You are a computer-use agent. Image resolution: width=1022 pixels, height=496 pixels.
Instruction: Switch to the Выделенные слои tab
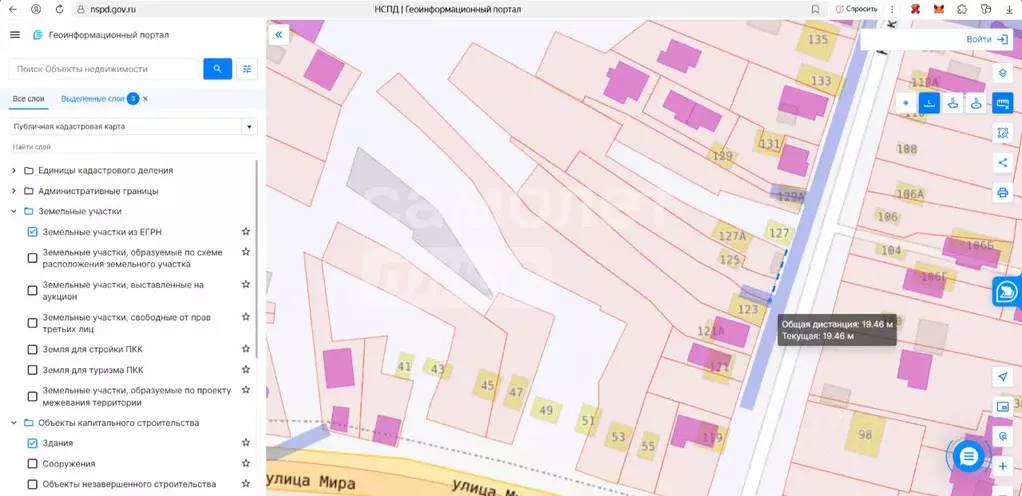tap(92, 98)
